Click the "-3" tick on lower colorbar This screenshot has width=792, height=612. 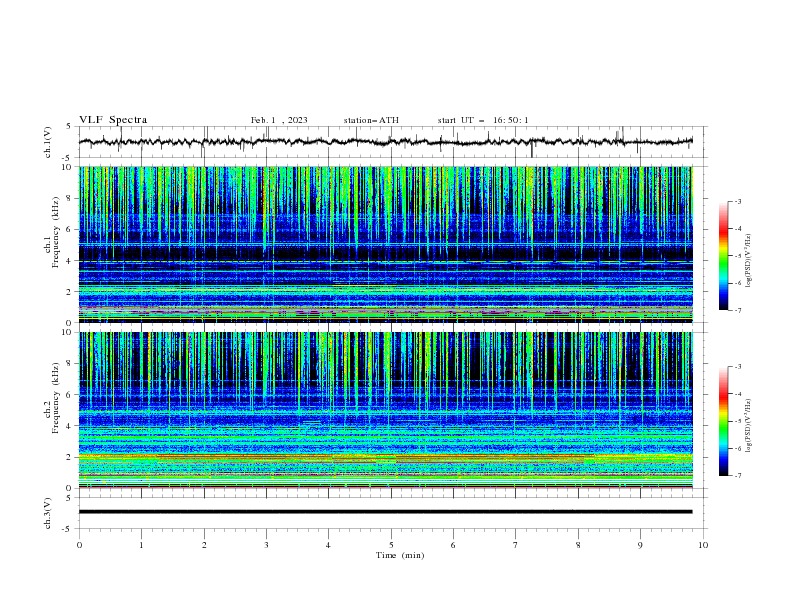point(738,367)
